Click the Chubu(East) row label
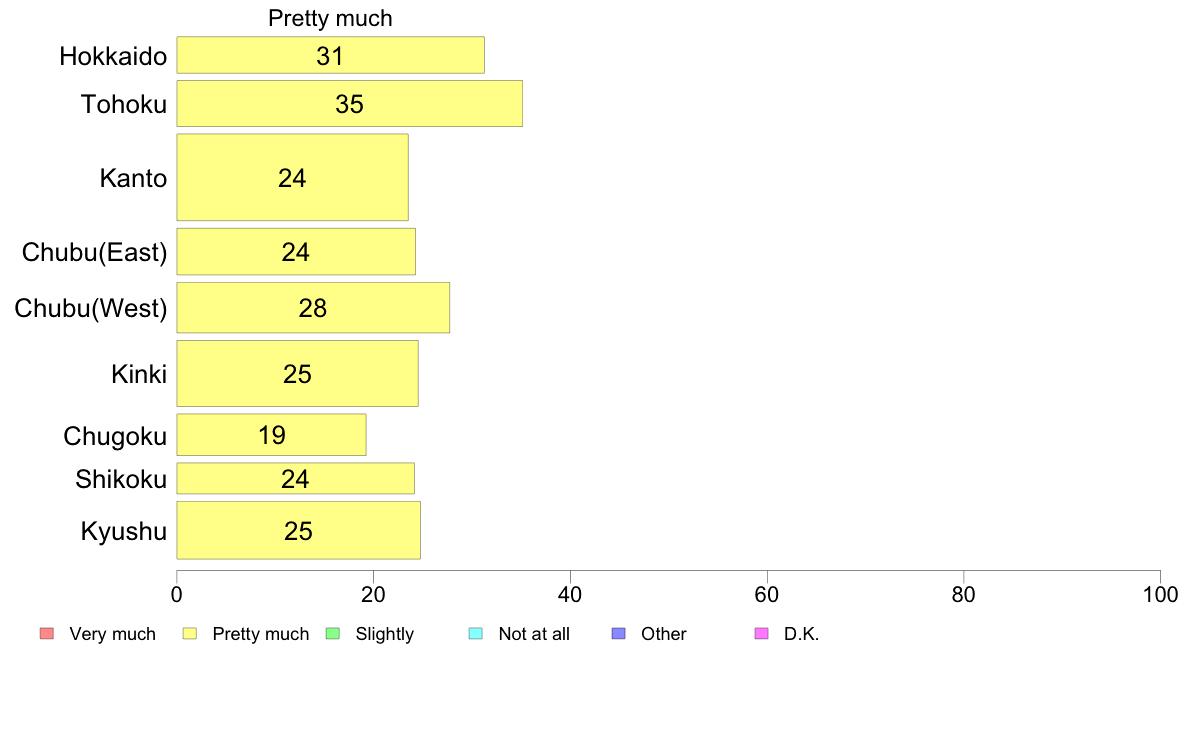 (94, 252)
